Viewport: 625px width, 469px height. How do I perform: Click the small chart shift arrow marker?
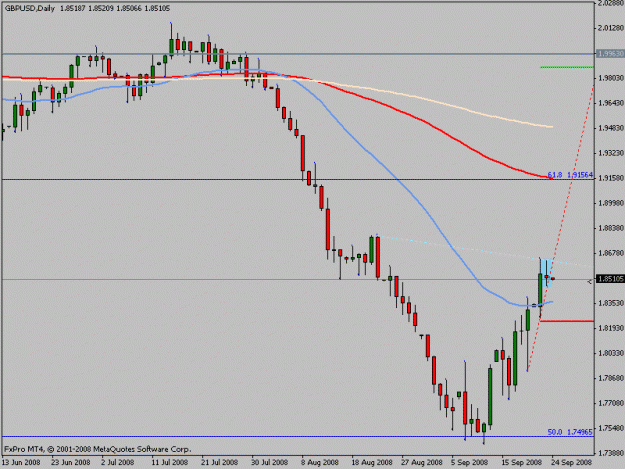tap(590, 282)
